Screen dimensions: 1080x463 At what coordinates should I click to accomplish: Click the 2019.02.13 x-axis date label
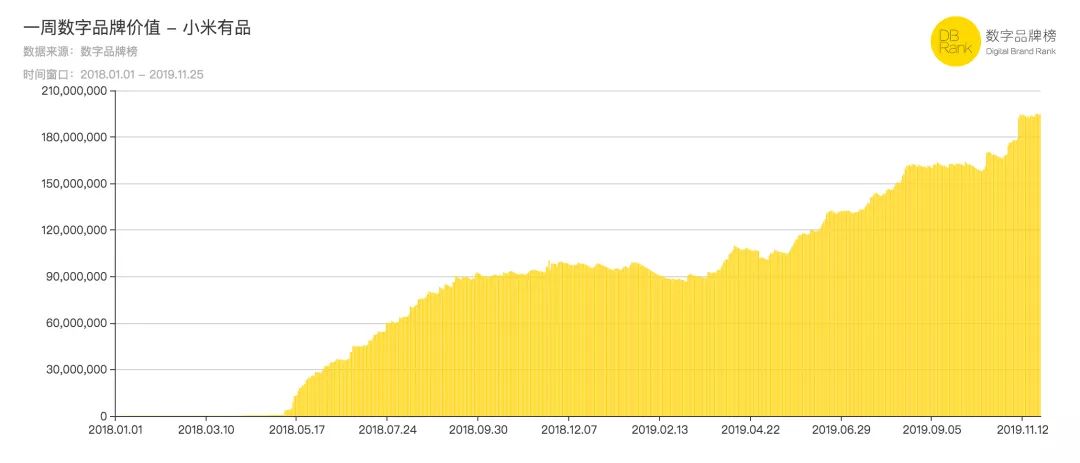click(659, 430)
